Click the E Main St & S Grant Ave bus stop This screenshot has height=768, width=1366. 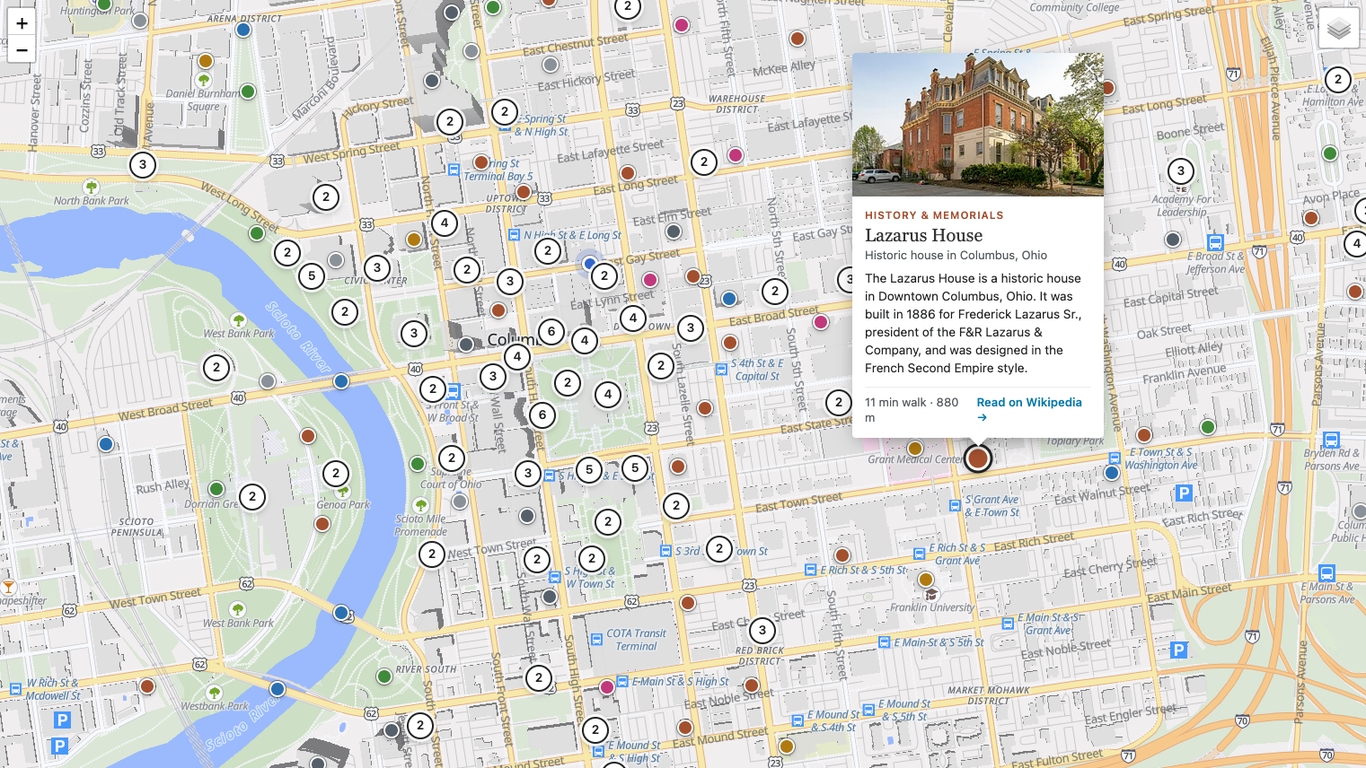coord(1008,624)
